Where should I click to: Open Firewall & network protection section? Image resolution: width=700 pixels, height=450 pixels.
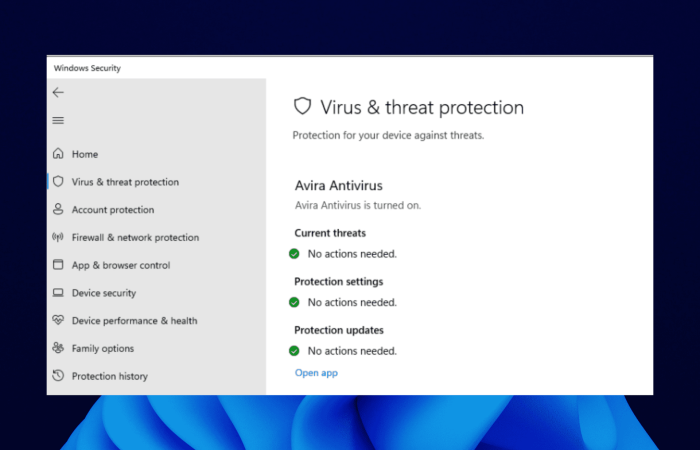pyautogui.click(x=135, y=238)
